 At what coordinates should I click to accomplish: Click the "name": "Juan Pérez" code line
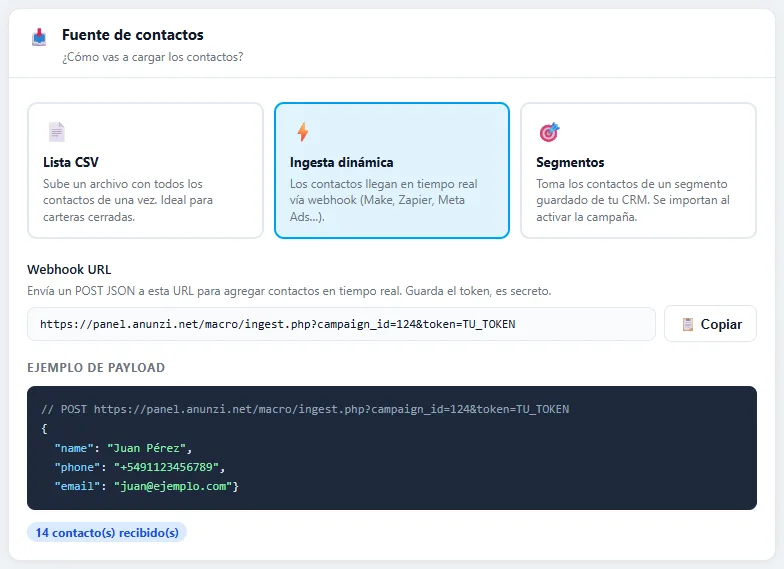[x=123, y=448]
